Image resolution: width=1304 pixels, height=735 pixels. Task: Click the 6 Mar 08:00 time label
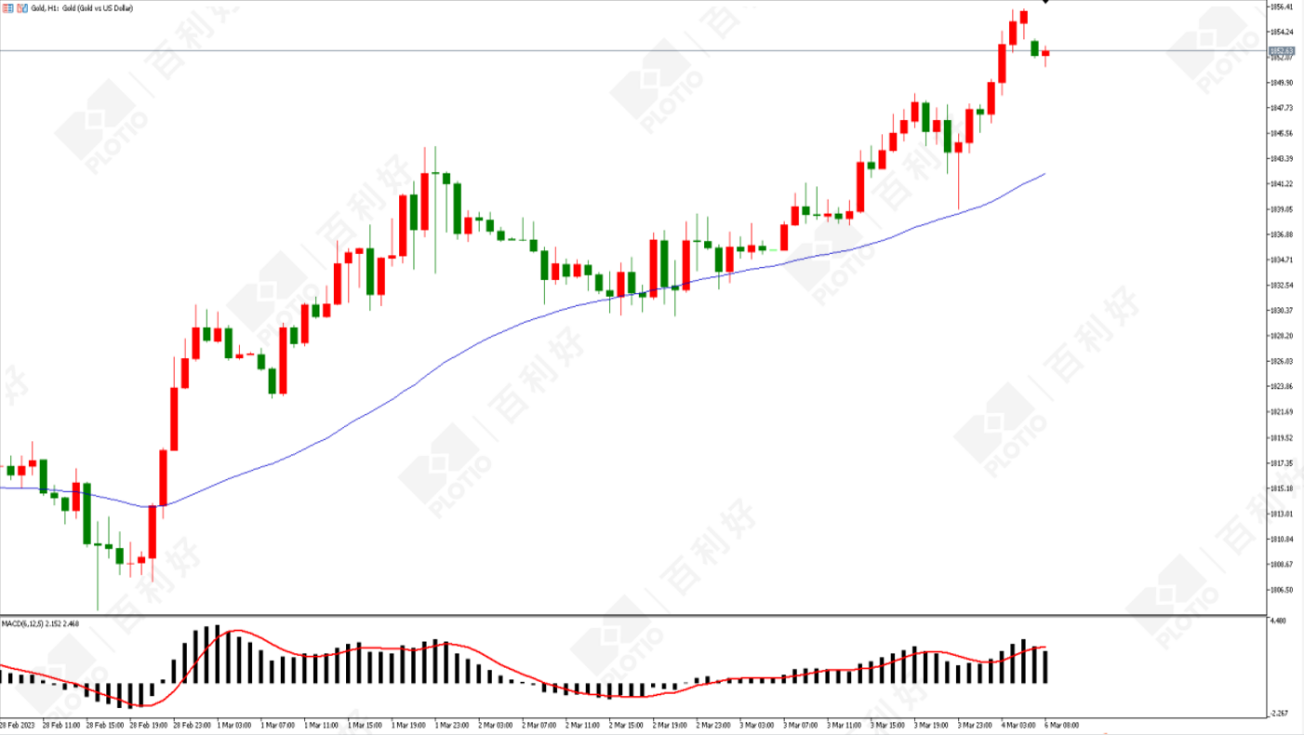(x=1061, y=724)
